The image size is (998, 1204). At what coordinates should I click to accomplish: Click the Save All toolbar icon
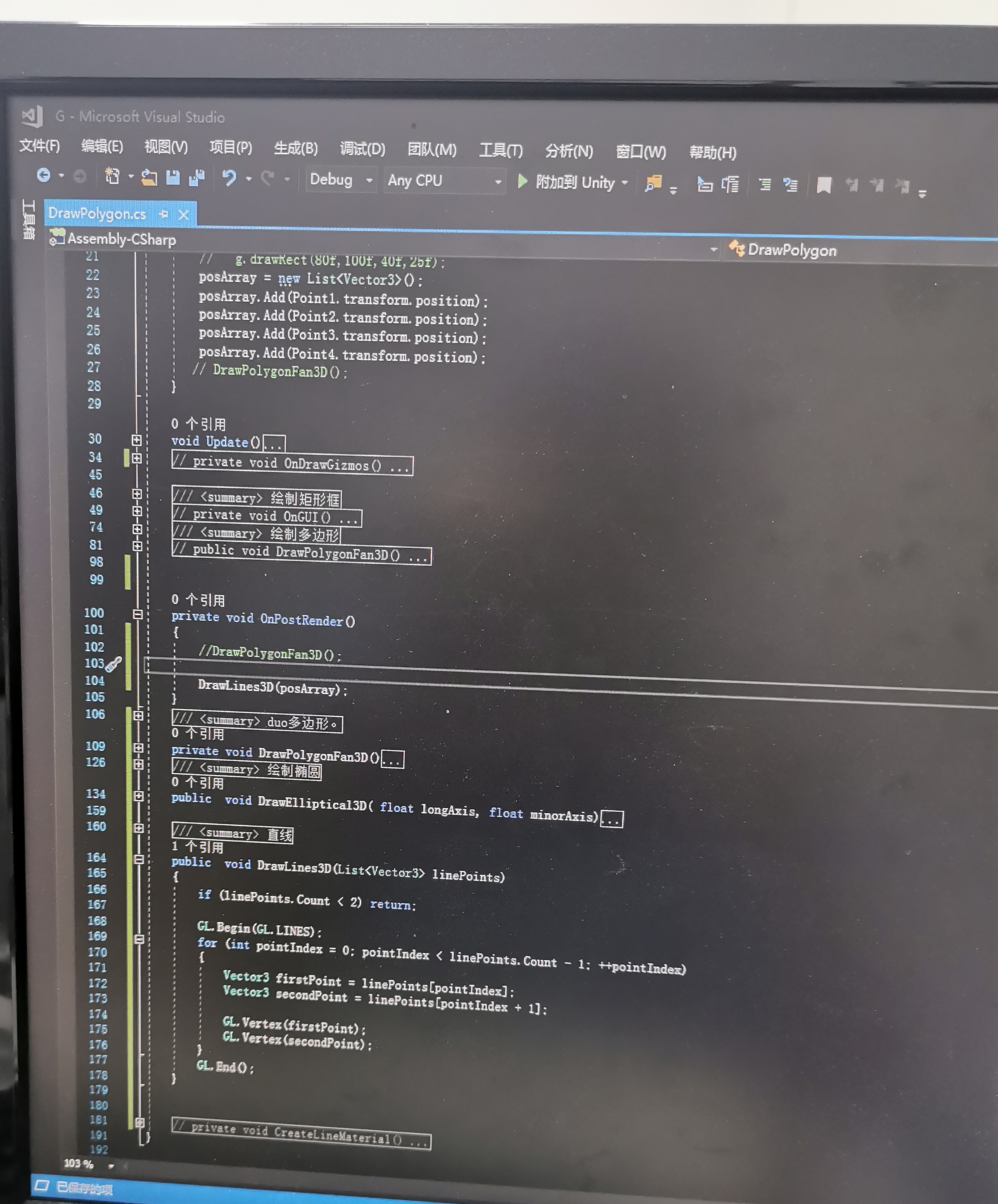click(x=197, y=178)
